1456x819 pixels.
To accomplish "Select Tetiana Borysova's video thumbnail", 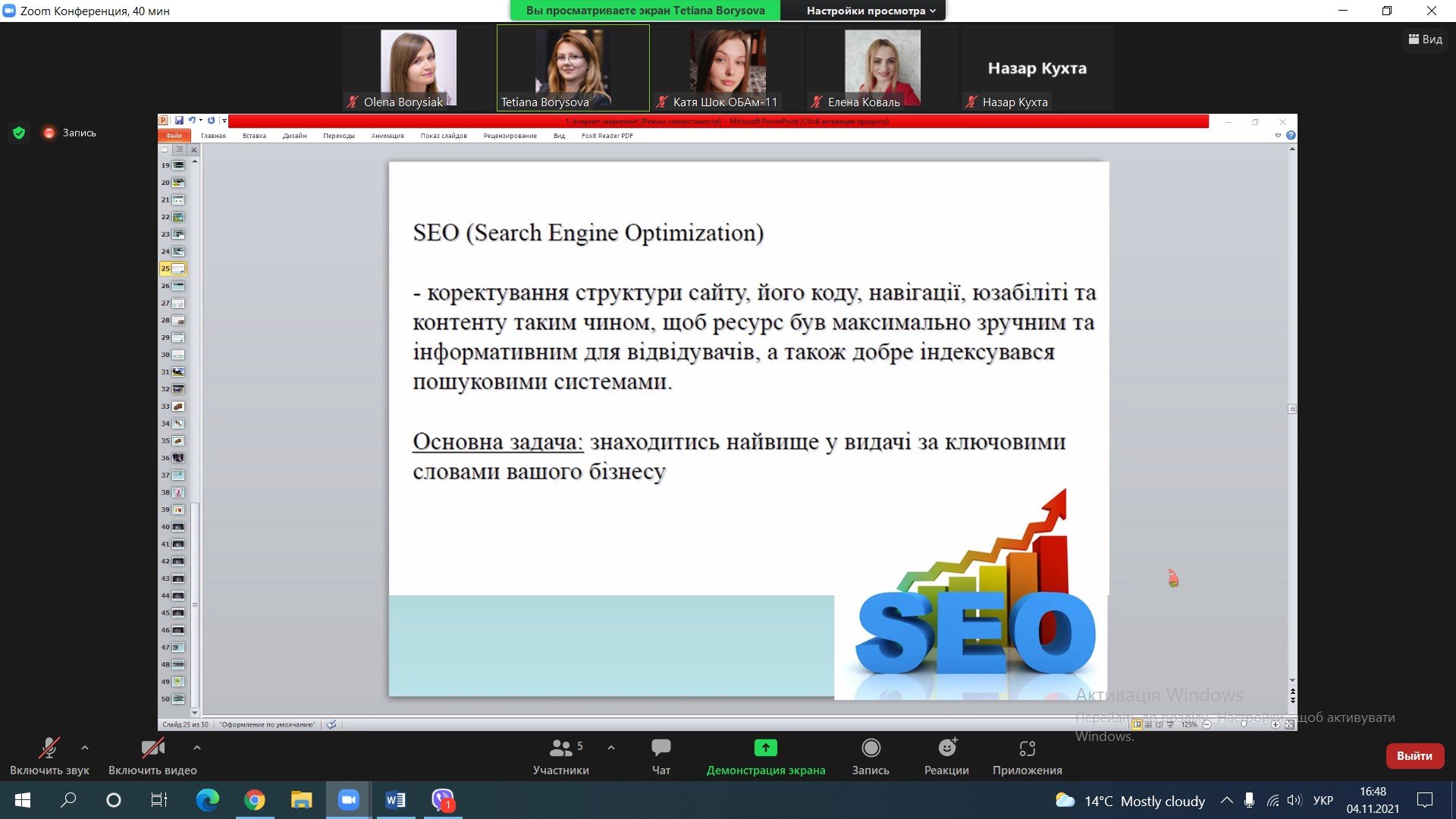I will (x=573, y=68).
